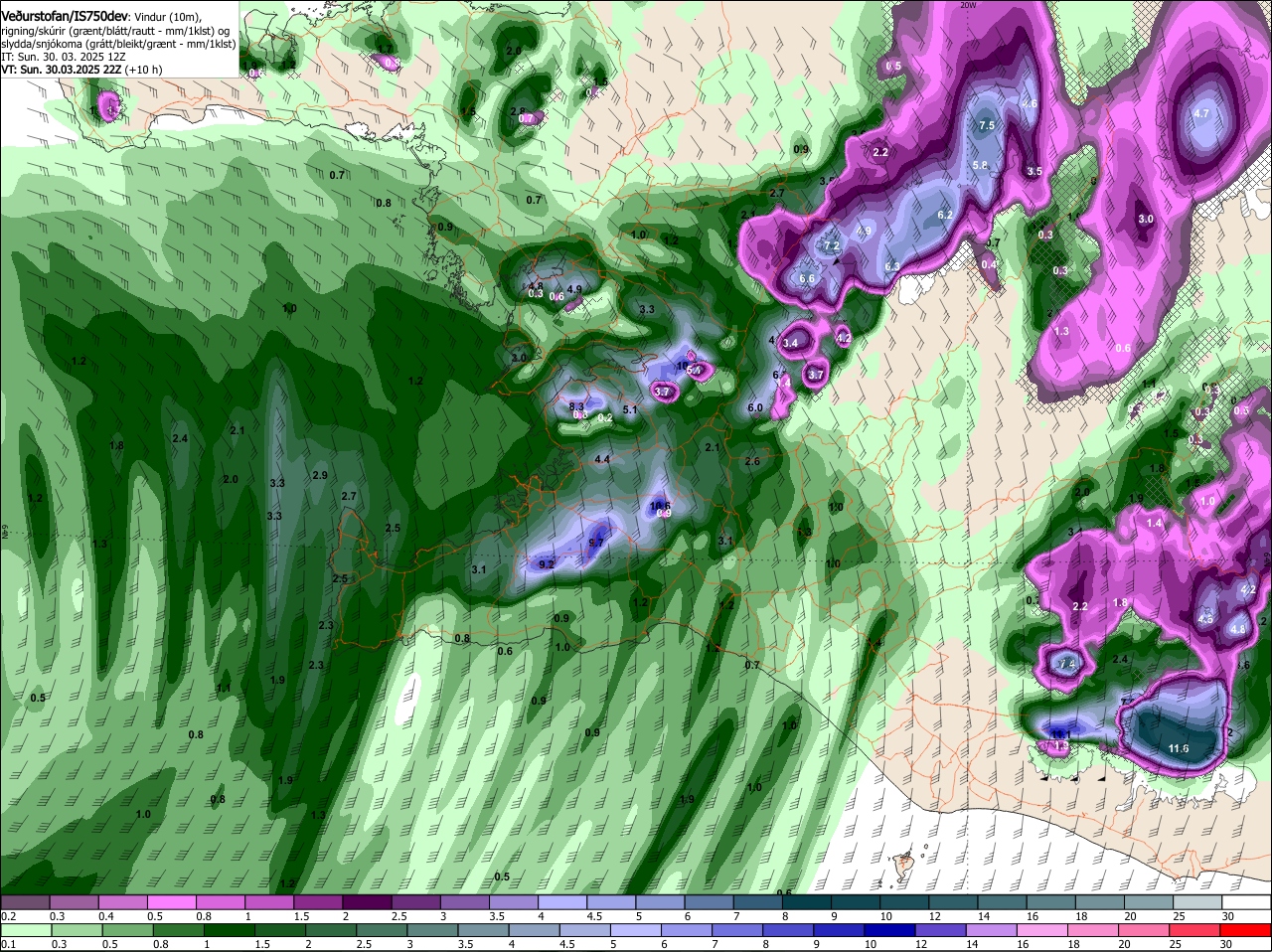Screen dimensions: 1272x952
Task: Click the initial time line 'IT: Sun. 30. 03. 2025 12Z'
Action: pyautogui.click(x=64, y=57)
